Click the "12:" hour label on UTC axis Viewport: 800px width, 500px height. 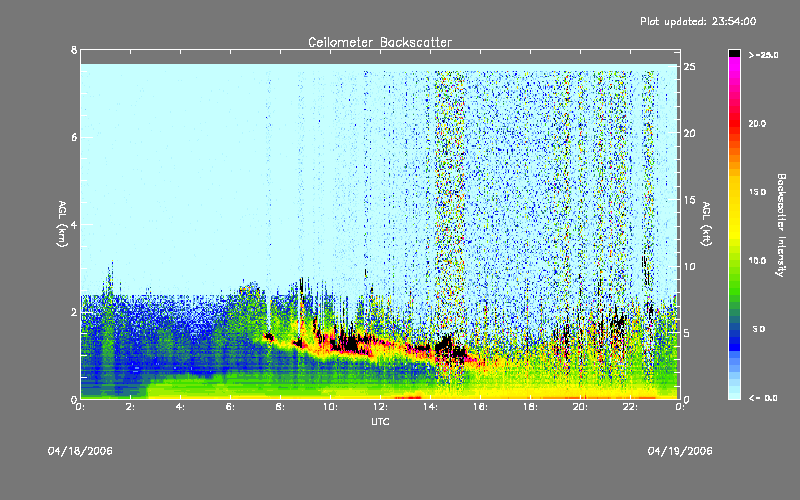point(380,407)
